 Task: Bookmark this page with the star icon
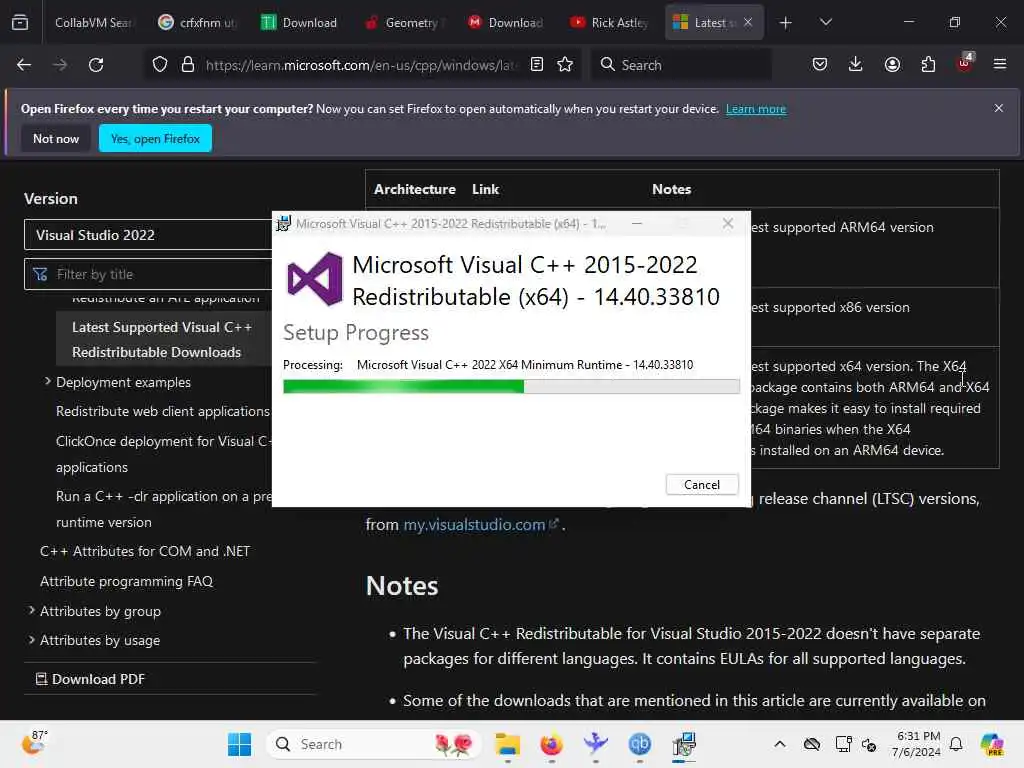[565, 65]
